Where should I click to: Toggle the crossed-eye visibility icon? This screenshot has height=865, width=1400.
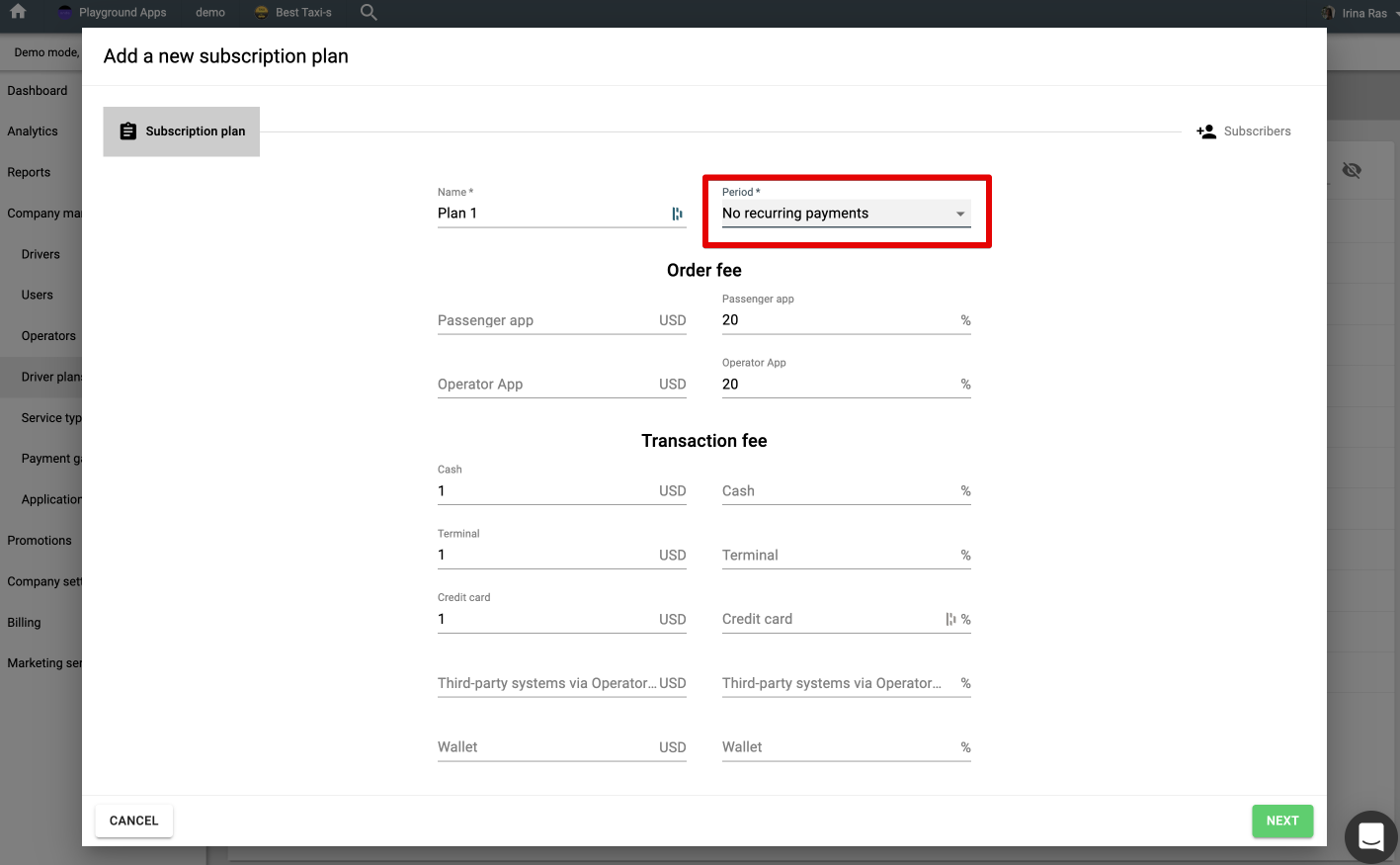point(1352,171)
